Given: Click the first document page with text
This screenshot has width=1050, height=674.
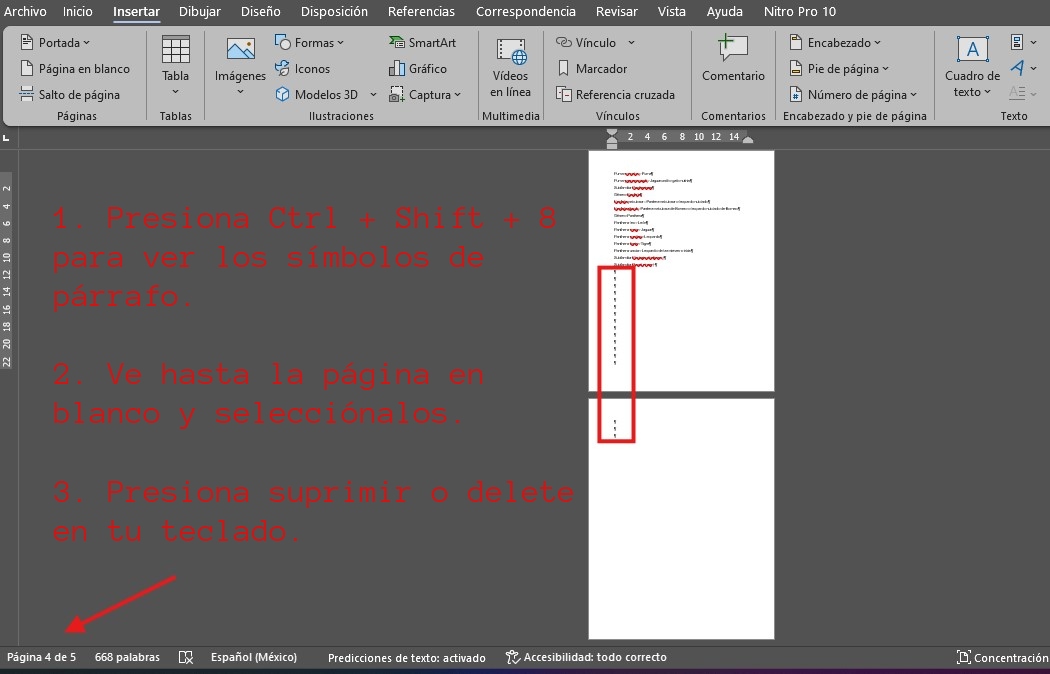Looking at the screenshot, I should pyautogui.click(x=681, y=270).
